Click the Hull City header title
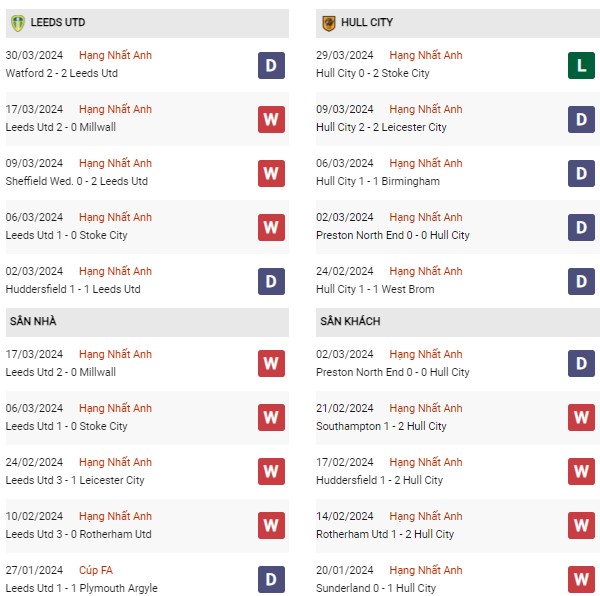 pyautogui.click(x=367, y=22)
